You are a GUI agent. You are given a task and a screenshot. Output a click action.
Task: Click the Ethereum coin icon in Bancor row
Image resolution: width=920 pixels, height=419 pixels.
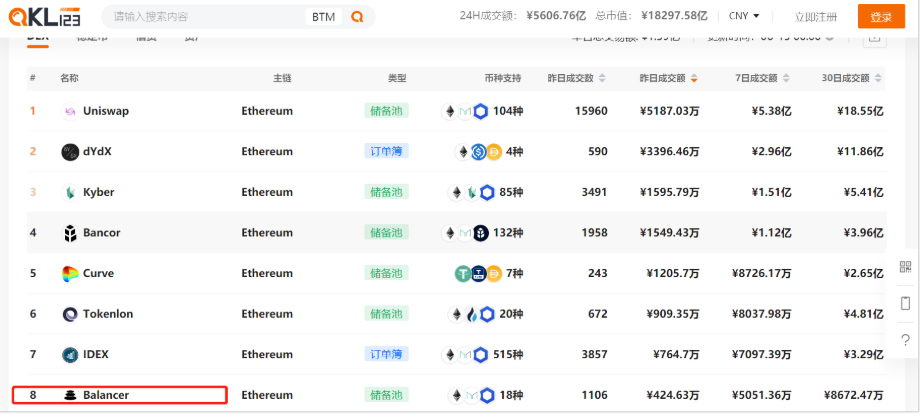(x=450, y=233)
